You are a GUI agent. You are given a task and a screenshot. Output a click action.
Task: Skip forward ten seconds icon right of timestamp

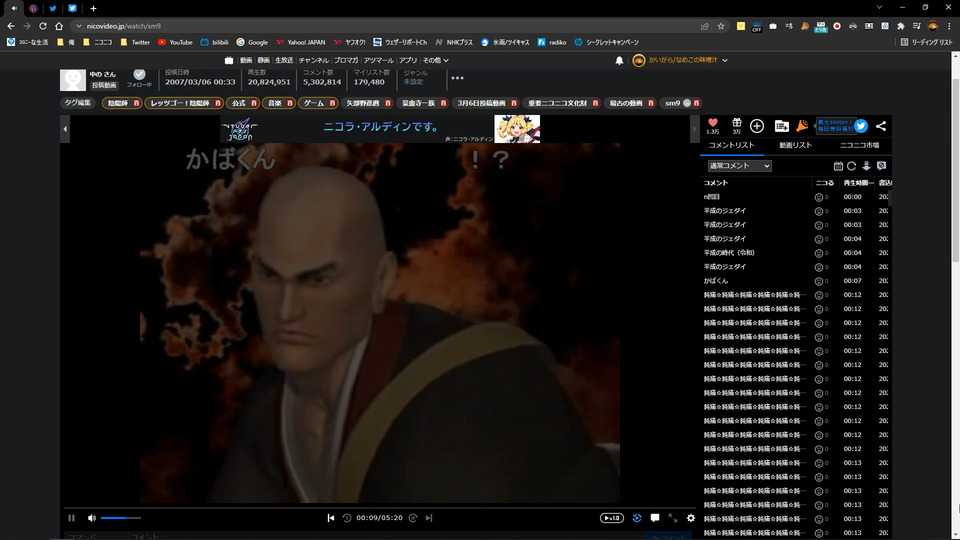pos(413,518)
